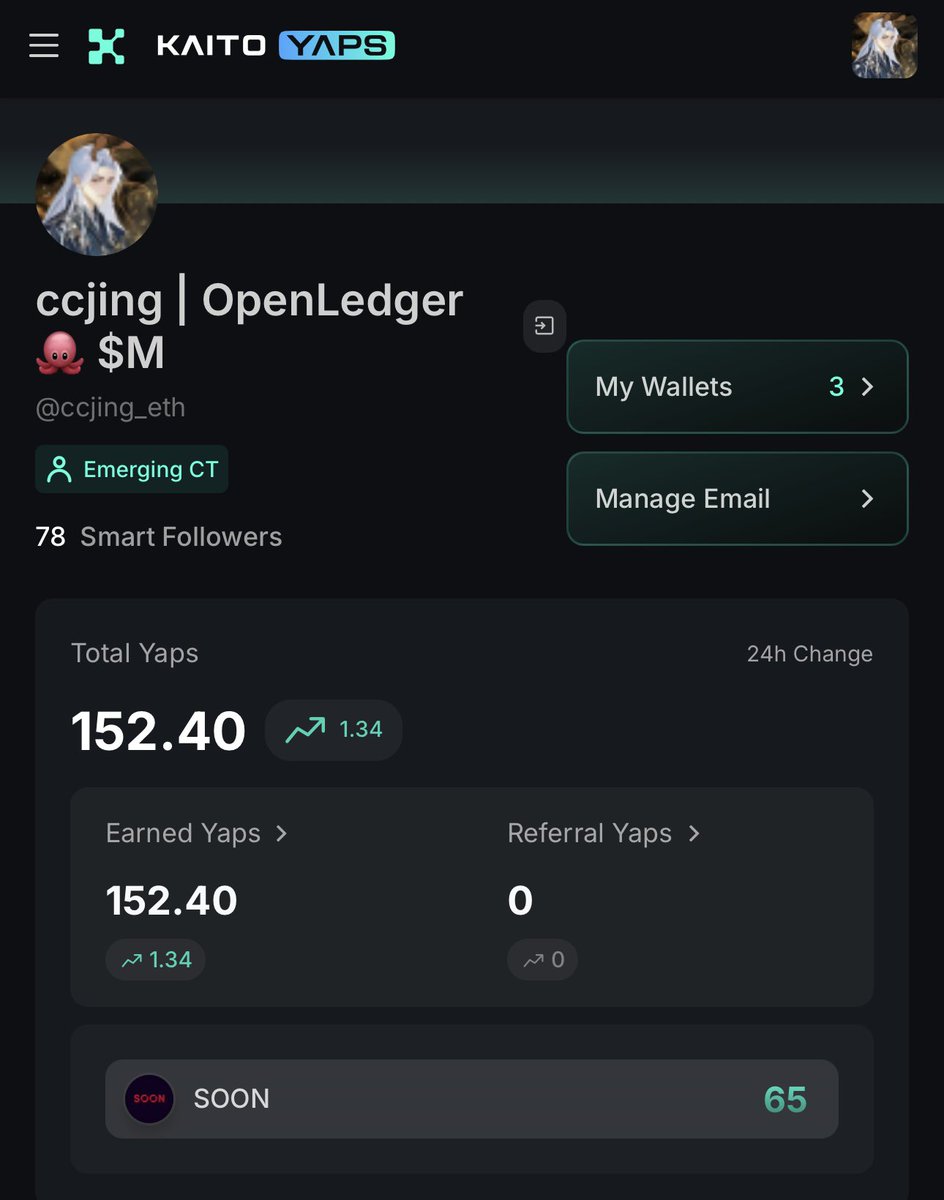Open the hamburger menu
The image size is (944, 1200).
pos(44,46)
